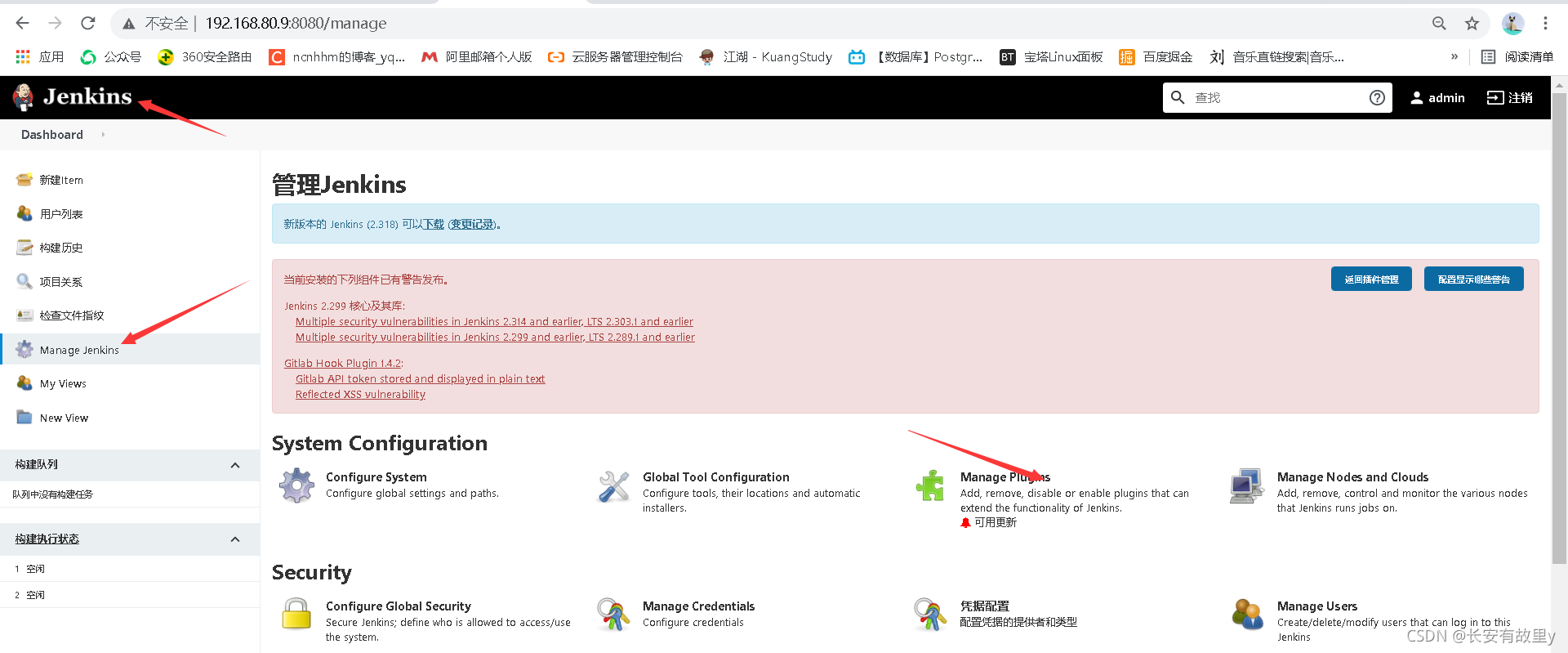Click the Manage Nodes and Clouds computer icon
The height and width of the screenshot is (653, 1568).
(x=1247, y=485)
